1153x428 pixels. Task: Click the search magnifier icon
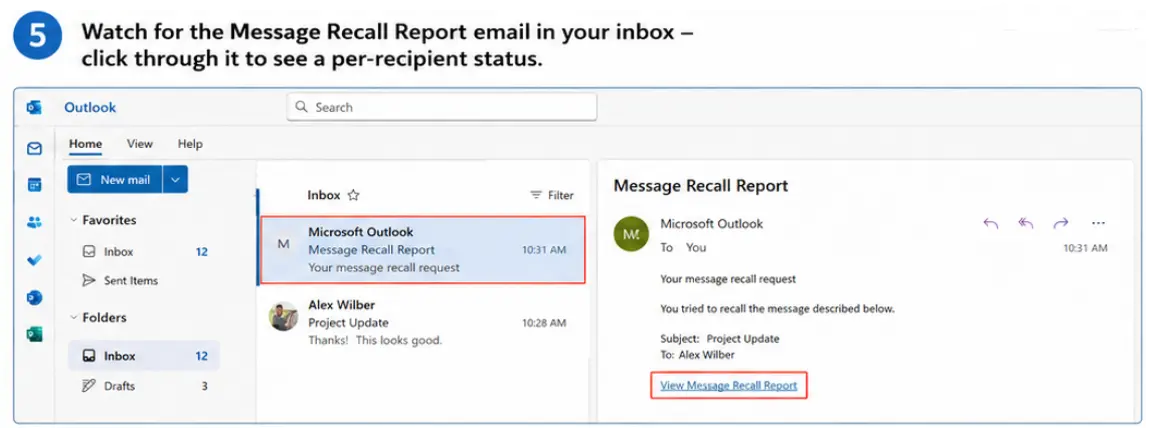point(301,107)
